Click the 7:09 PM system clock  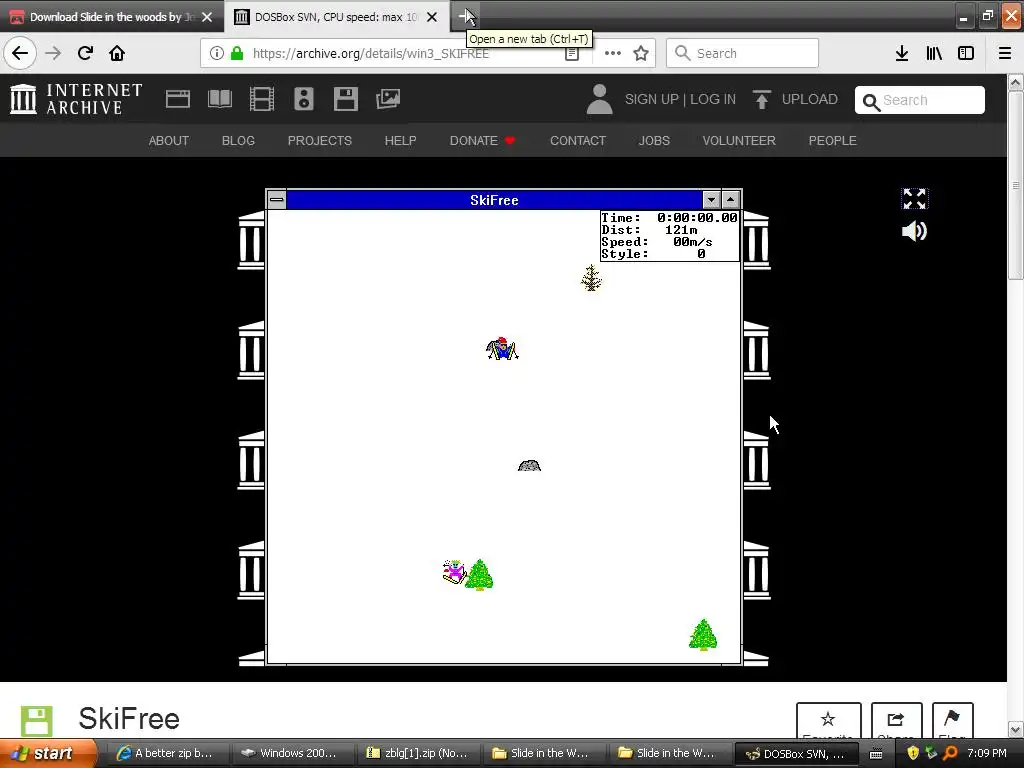click(x=987, y=753)
